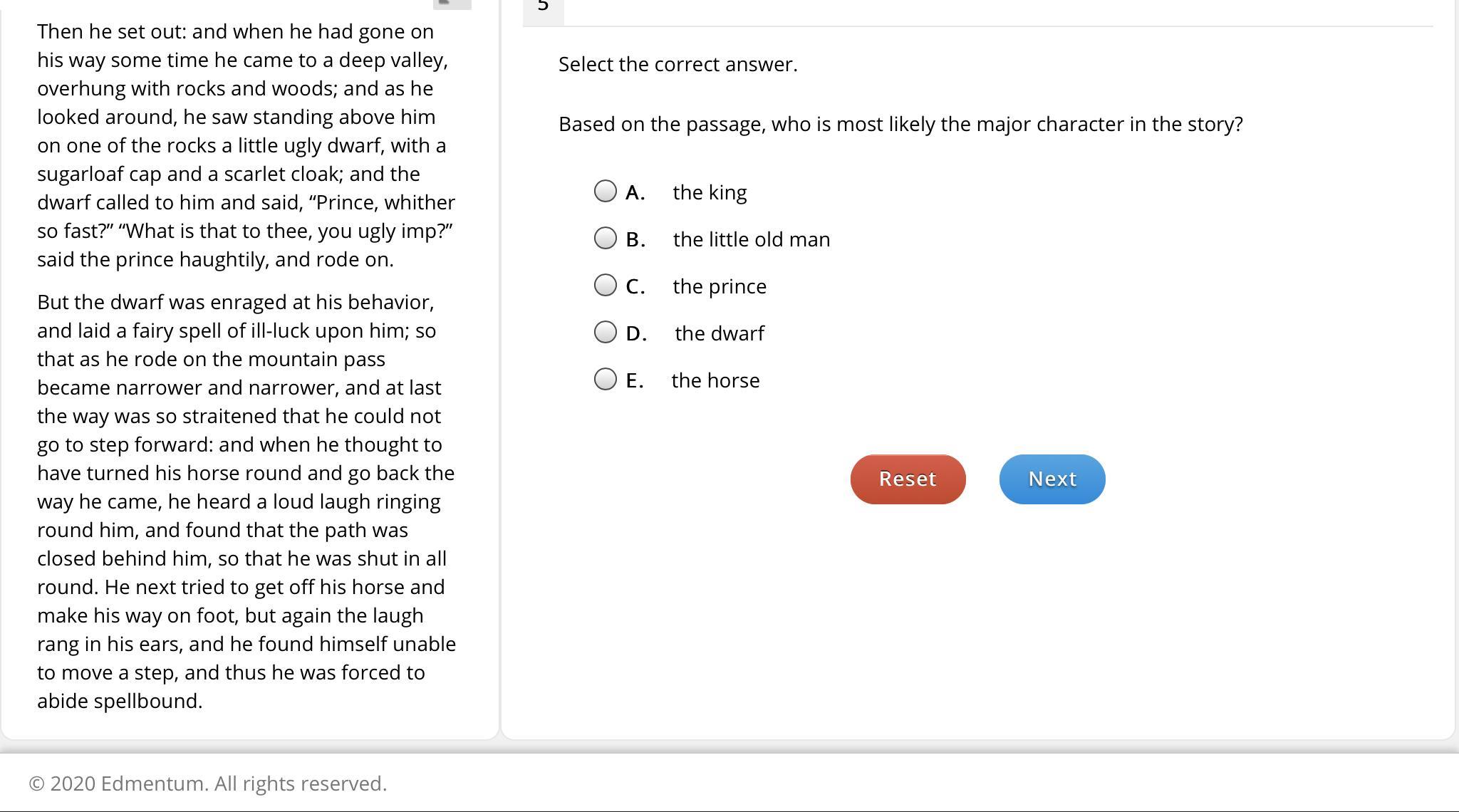Click the question number 5 tab
Screen dimensions: 1459x812
coord(543,9)
